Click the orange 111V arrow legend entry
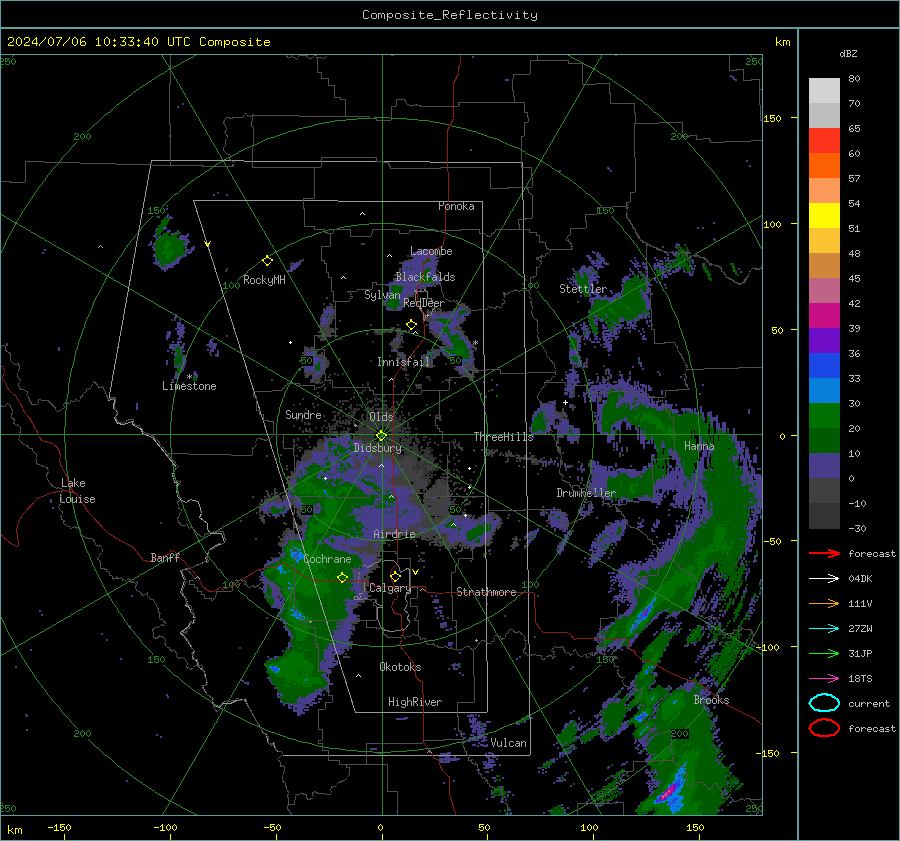This screenshot has height=841, width=900. (824, 603)
